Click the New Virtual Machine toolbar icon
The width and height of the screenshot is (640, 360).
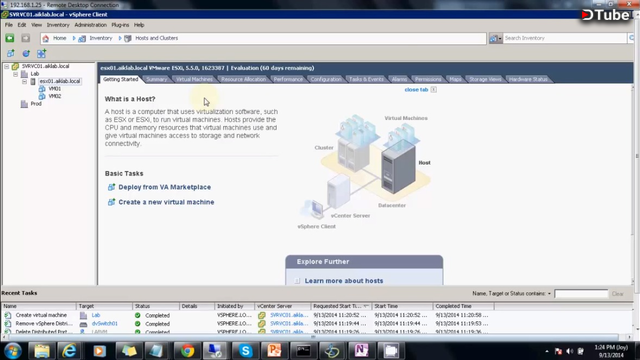[x=11, y=53]
